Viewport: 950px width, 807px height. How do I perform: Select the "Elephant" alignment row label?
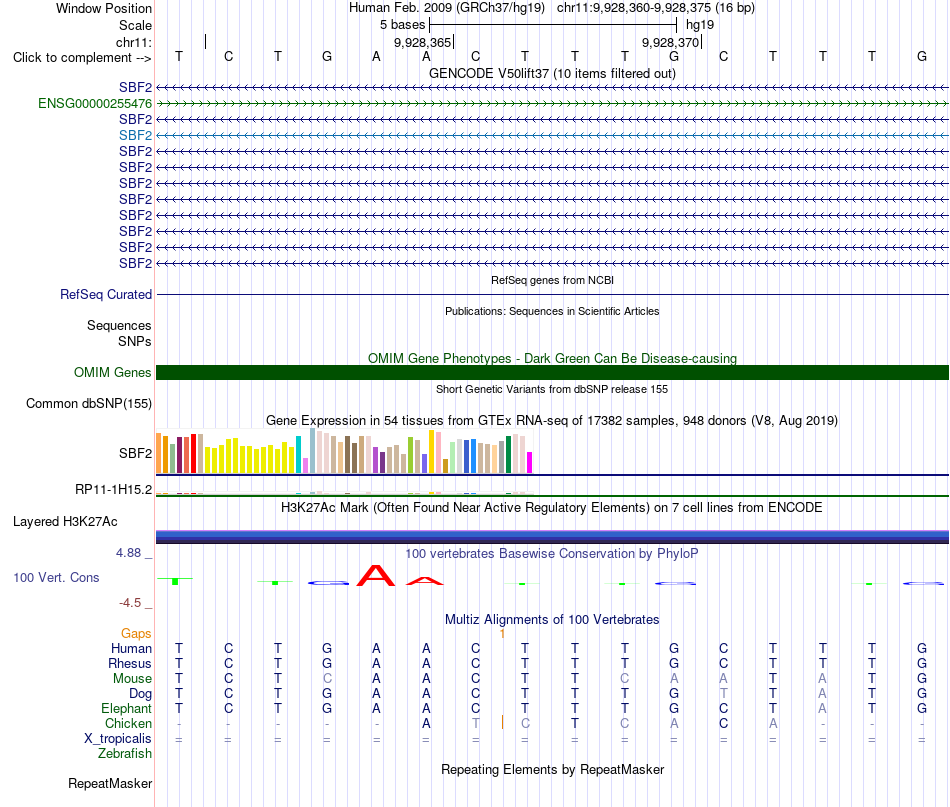(x=126, y=708)
